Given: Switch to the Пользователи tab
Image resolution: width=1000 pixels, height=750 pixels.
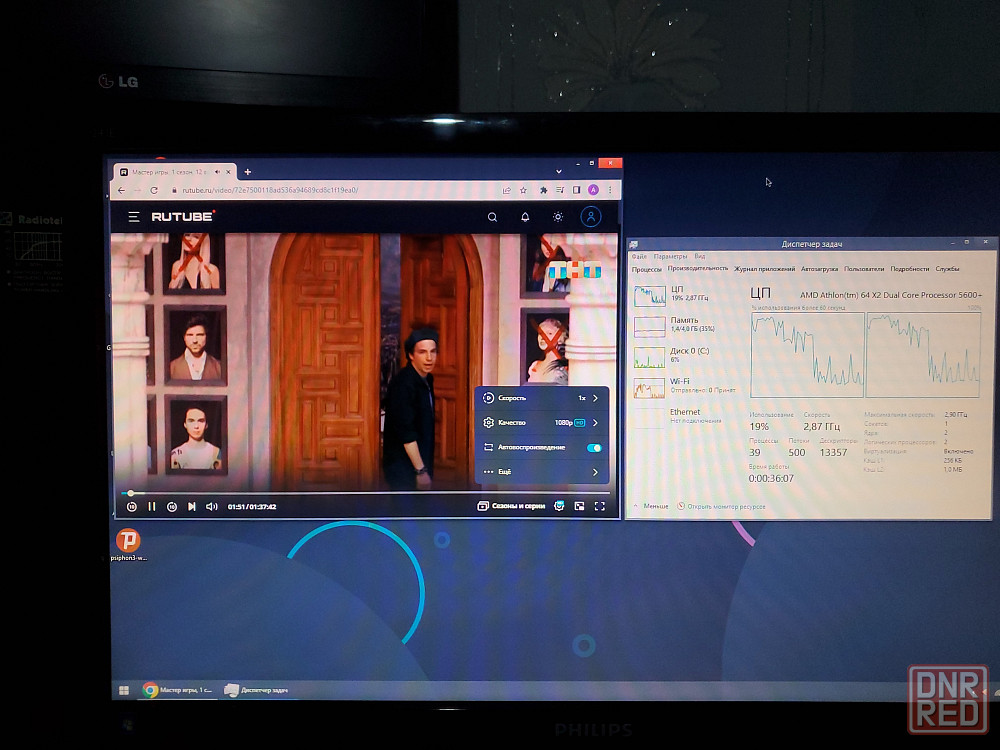Looking at the screenshot, I should [x=864, y=269].
